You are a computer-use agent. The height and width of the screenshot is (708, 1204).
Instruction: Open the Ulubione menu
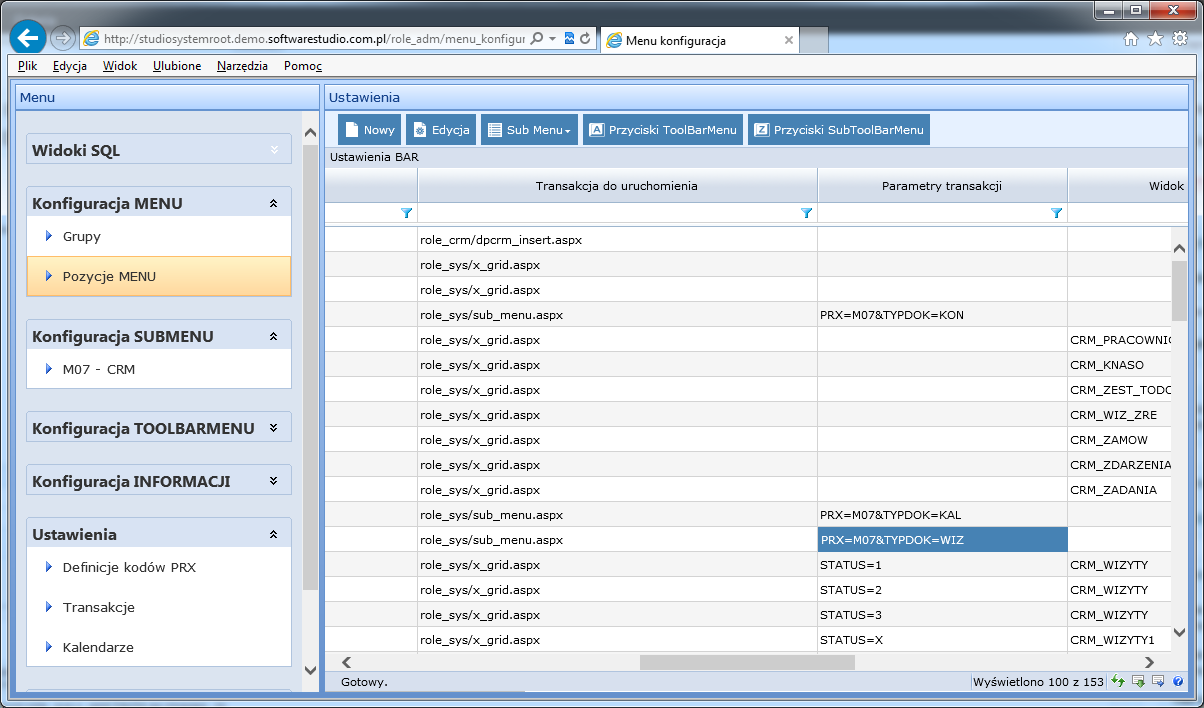[x=177, y=66]
